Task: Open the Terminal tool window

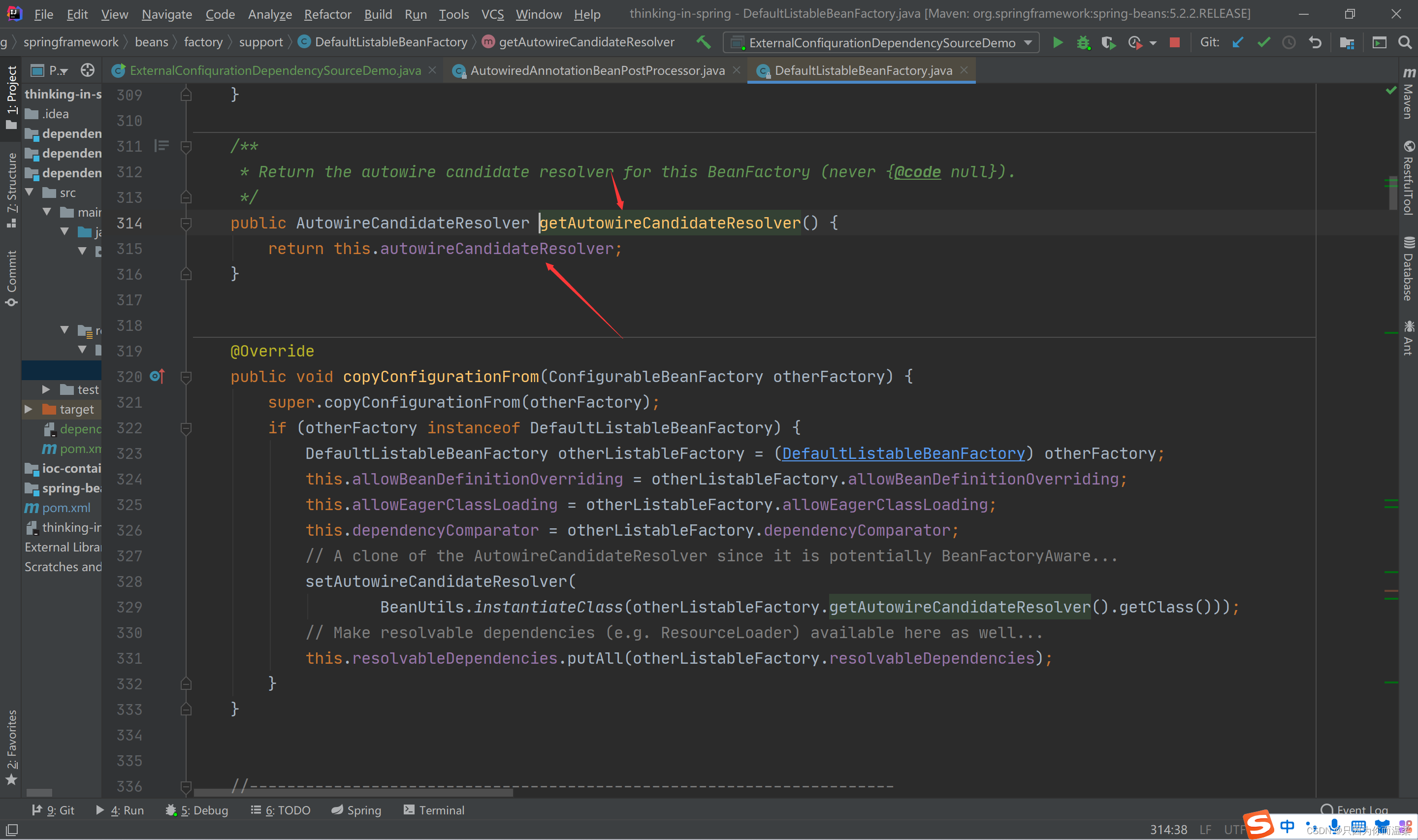Action: click(434, 810)
